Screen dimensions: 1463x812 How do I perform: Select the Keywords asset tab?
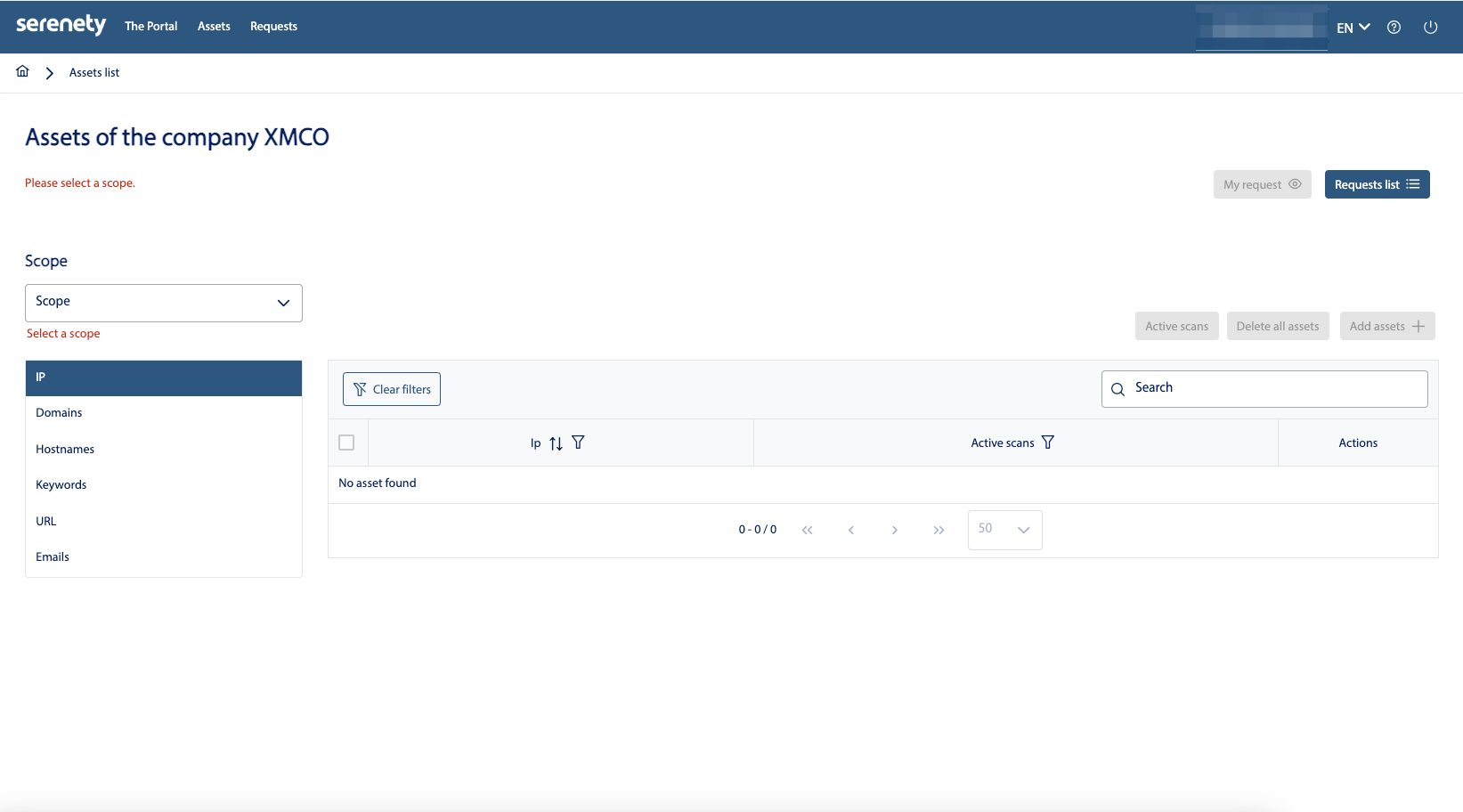tap(61, 485)
